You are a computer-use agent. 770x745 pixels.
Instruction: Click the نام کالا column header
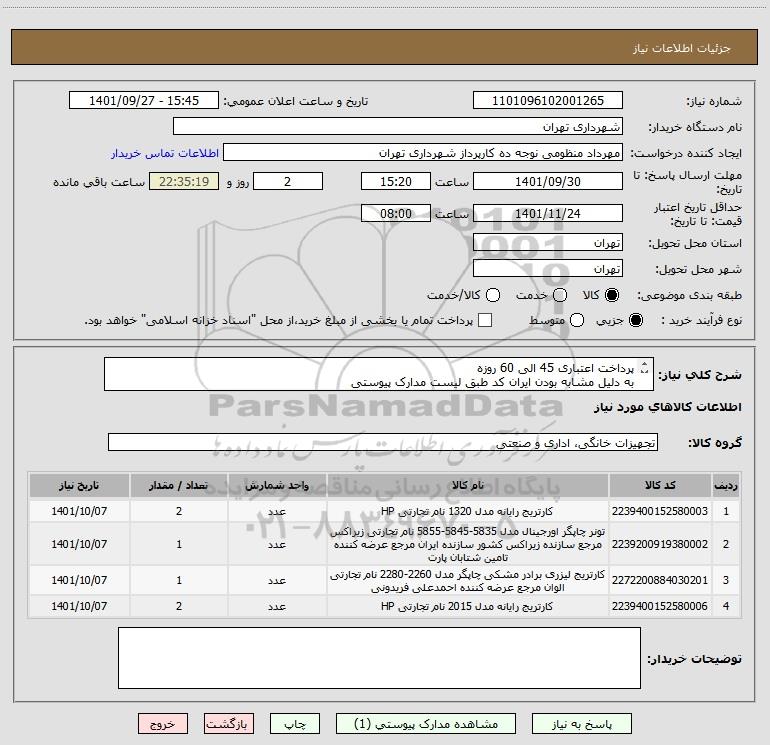click(468, 485)
